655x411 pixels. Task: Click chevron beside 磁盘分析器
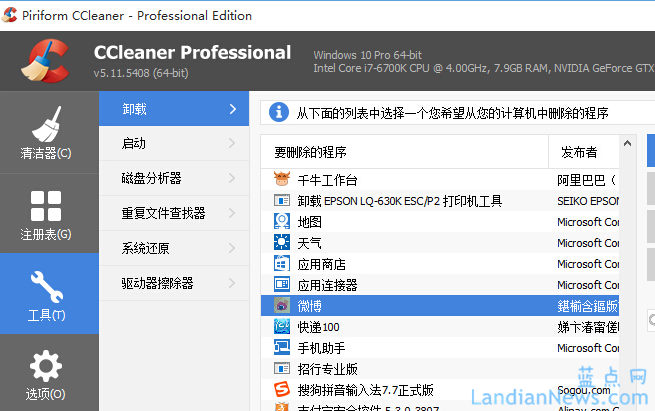pos(233,178)
